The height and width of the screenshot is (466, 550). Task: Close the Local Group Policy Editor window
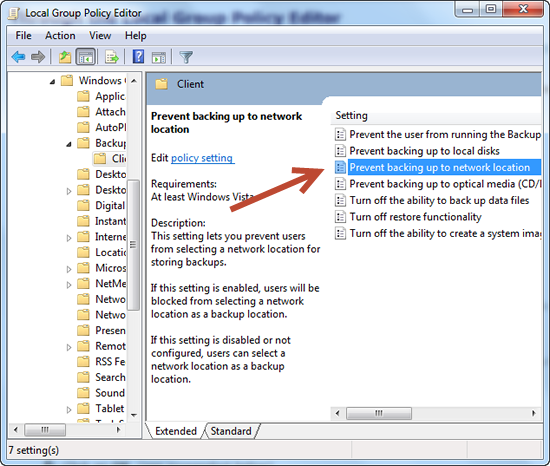[523, 9]
